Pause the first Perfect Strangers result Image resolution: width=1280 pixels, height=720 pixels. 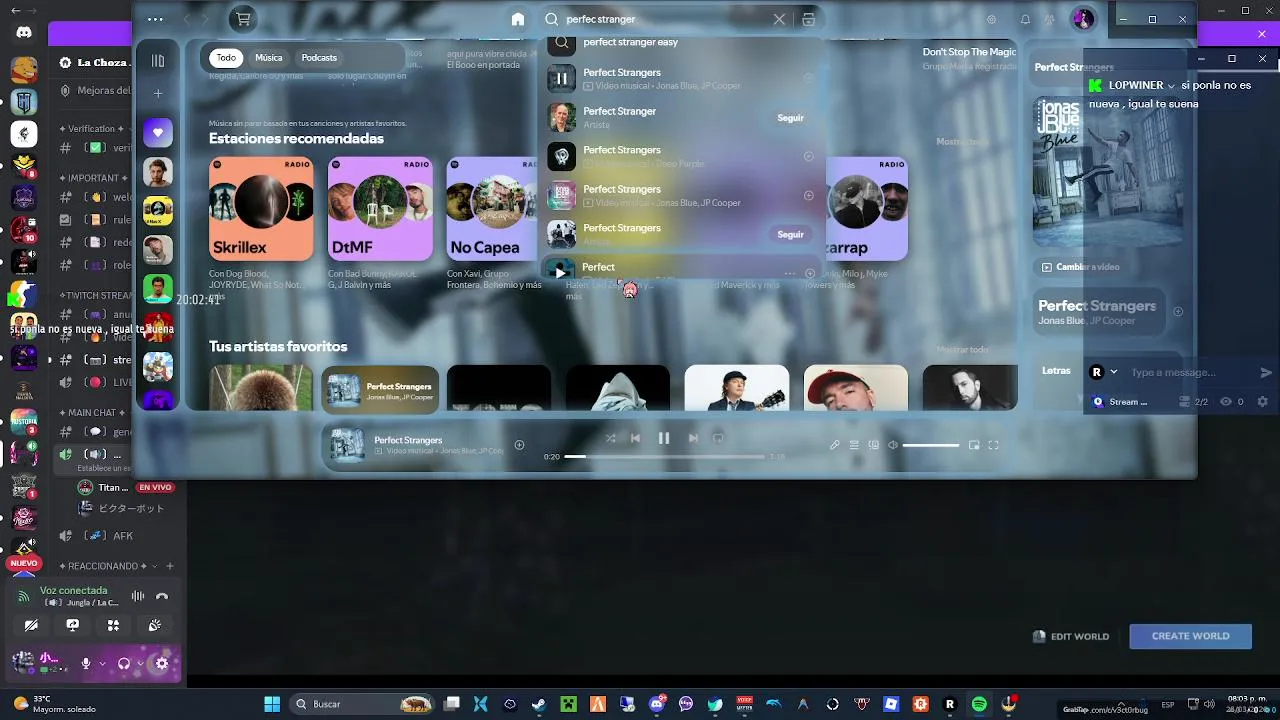point(561,78)
